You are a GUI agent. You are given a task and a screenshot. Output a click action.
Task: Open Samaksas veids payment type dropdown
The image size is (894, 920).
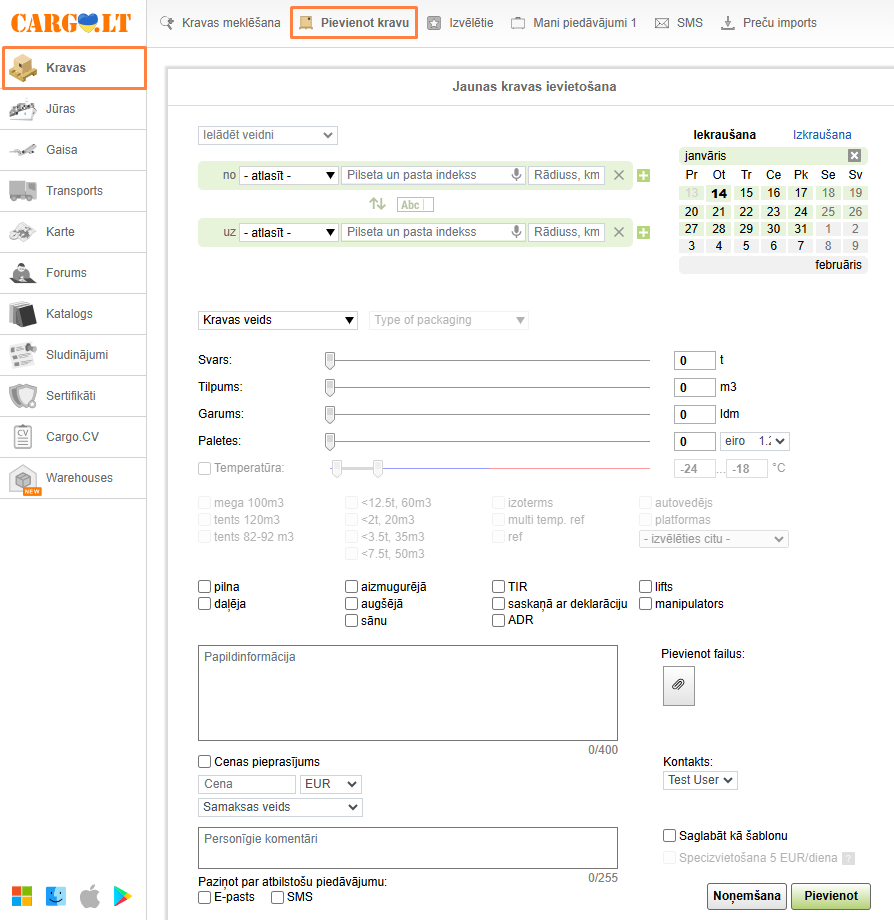coord(280,807)
